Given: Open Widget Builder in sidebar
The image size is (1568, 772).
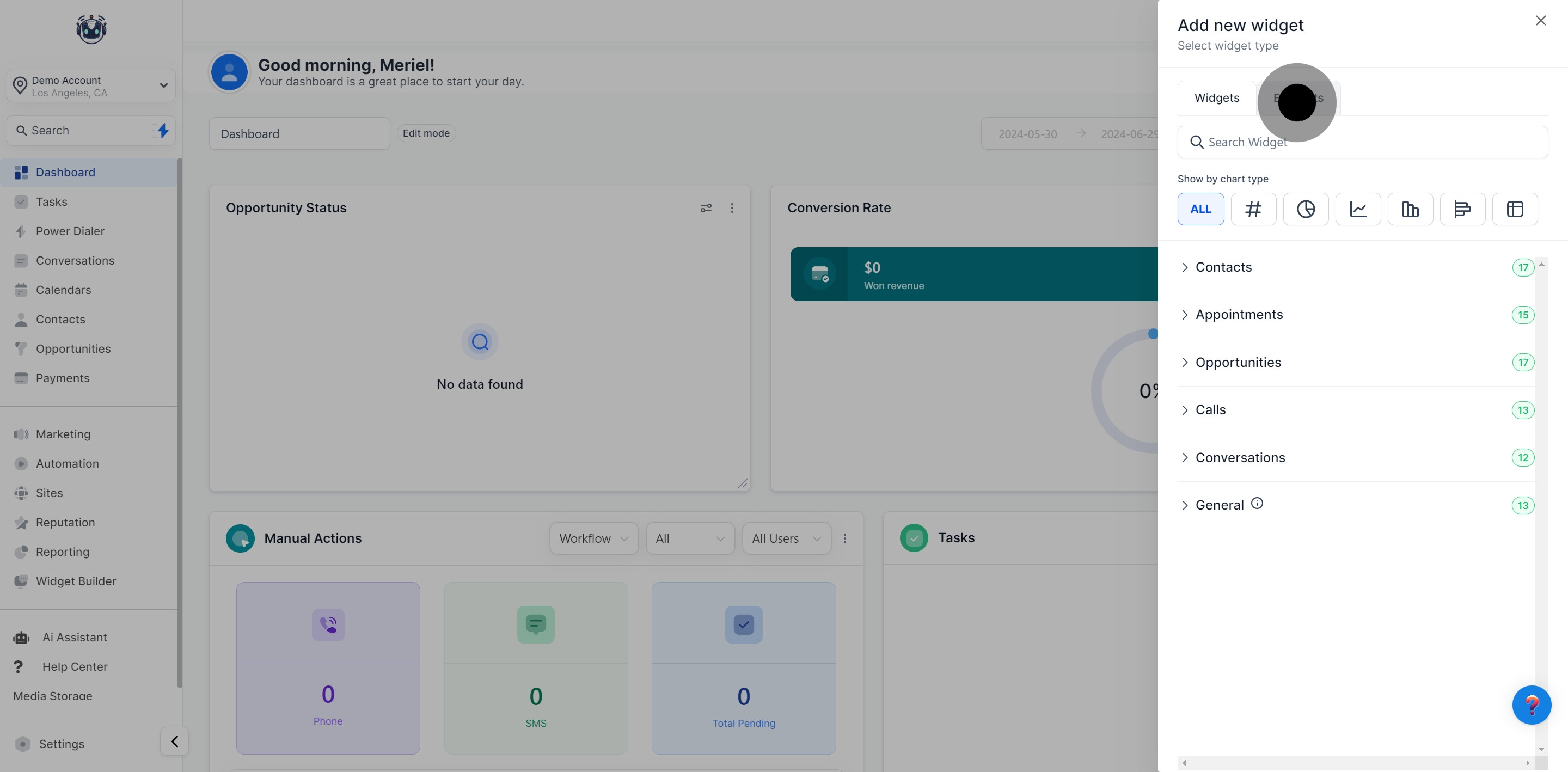Looking at the screenshot, I should (76, 581).
